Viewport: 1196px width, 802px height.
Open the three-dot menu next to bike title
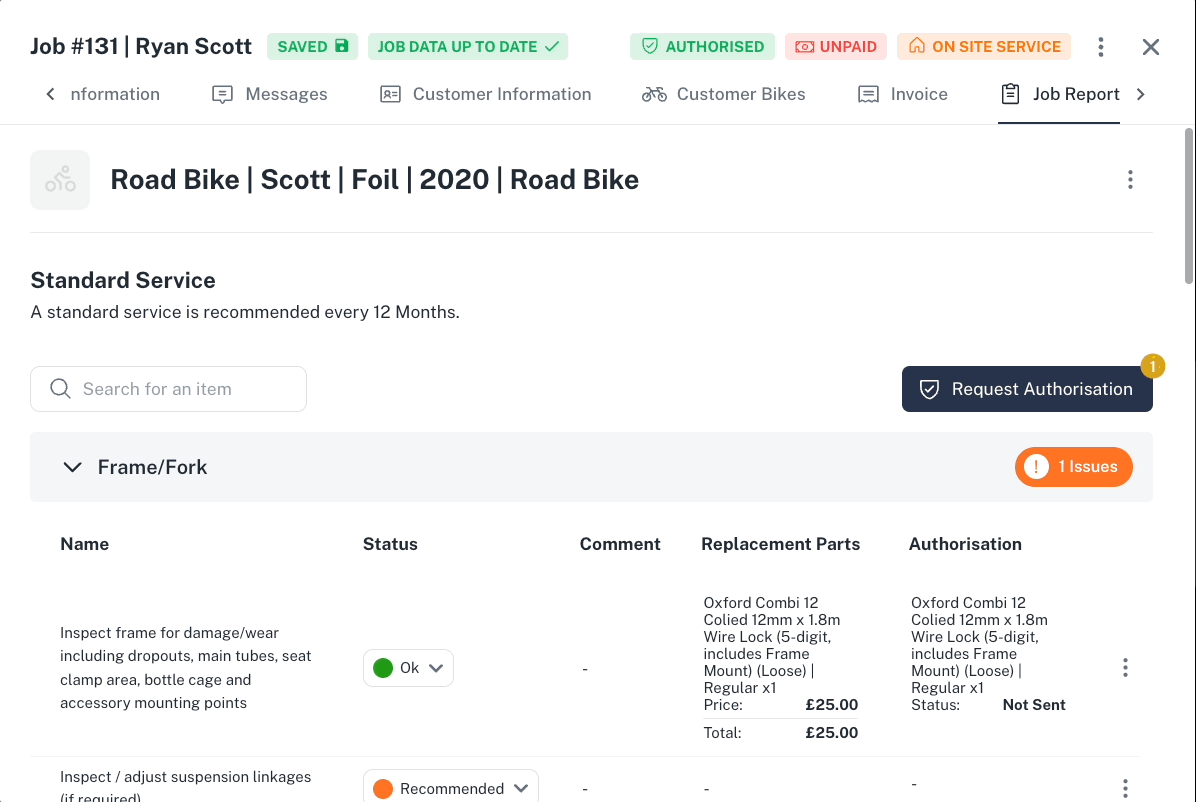click(x=1130, y=180)
